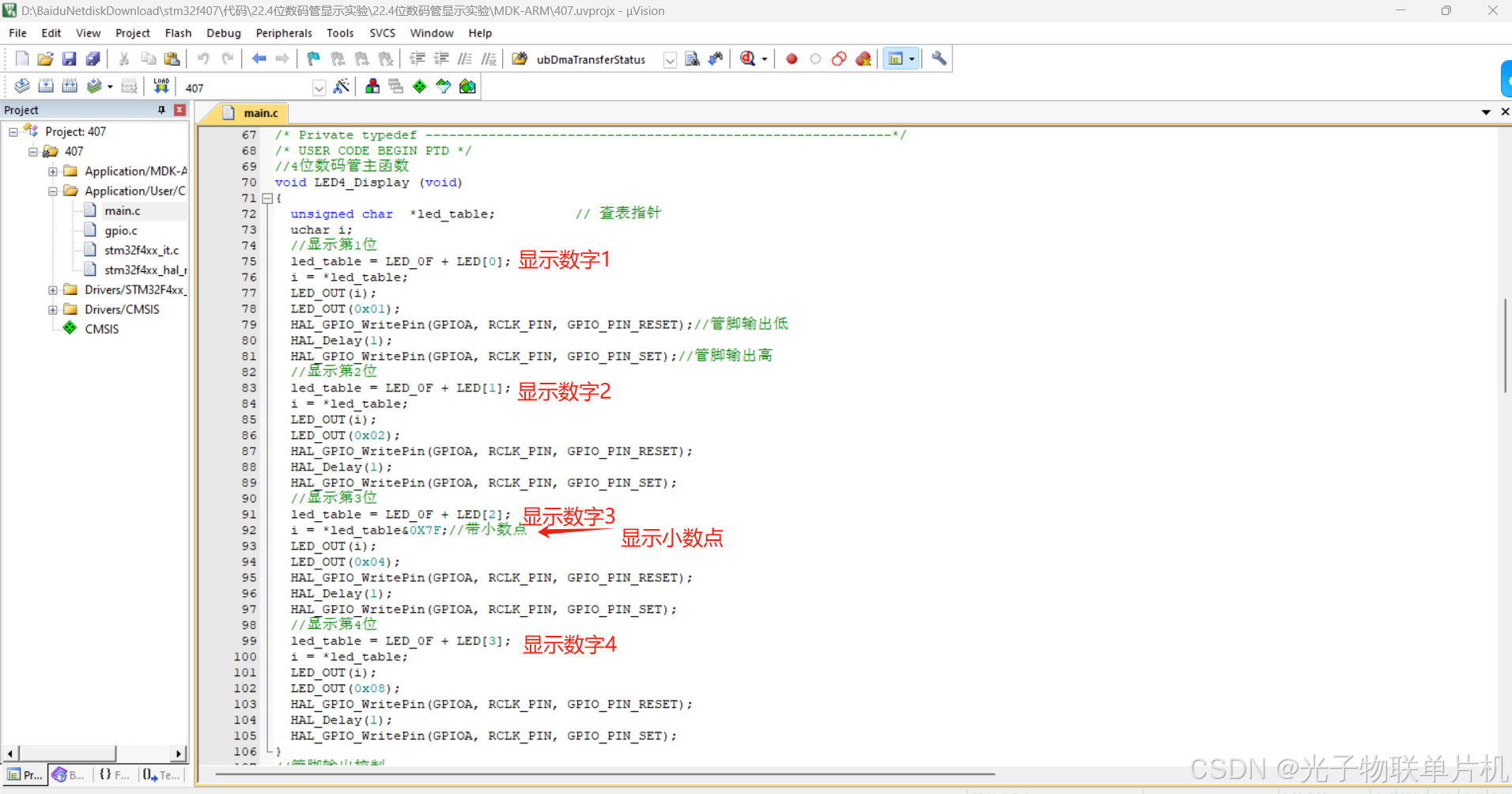Indent the selected lines

click(x=418, y=59)
